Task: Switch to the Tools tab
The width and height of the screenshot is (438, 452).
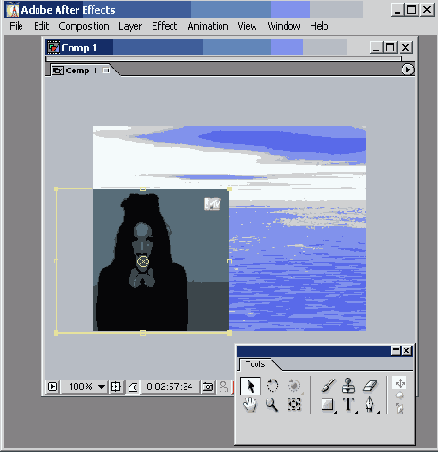Action: coord(255,364)
